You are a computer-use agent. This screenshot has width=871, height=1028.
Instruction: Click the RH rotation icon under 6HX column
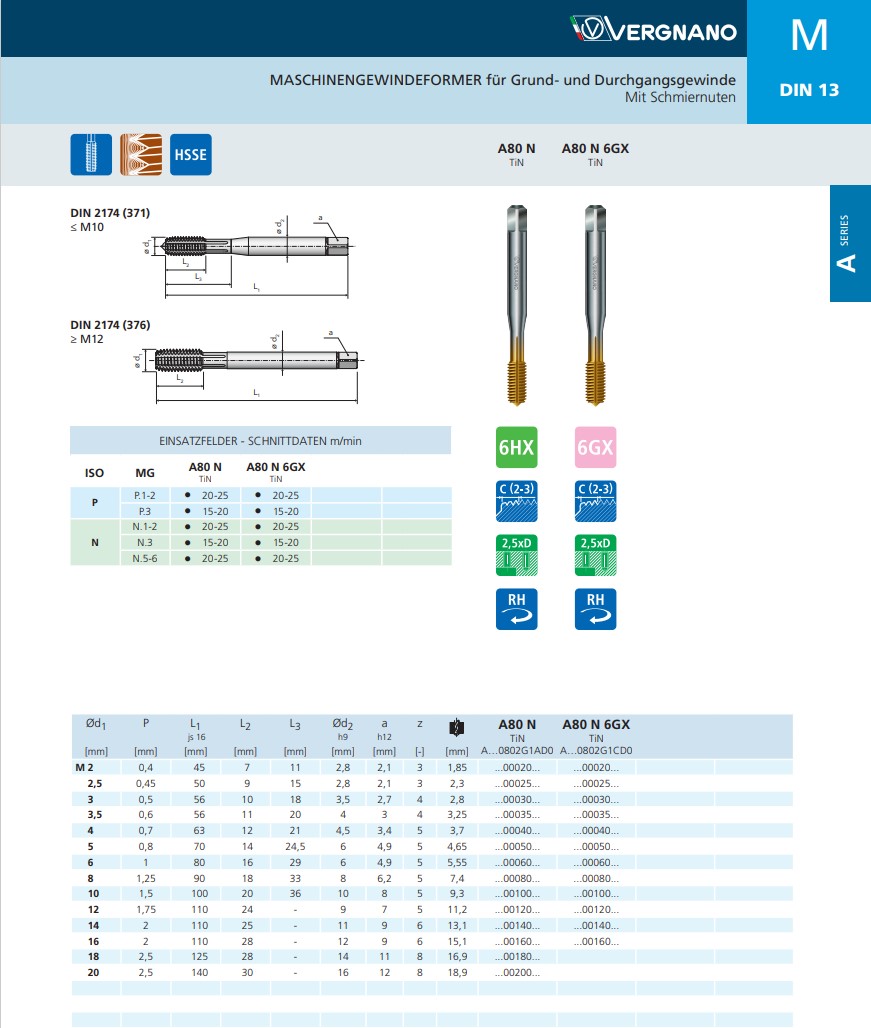pos(516,609)
